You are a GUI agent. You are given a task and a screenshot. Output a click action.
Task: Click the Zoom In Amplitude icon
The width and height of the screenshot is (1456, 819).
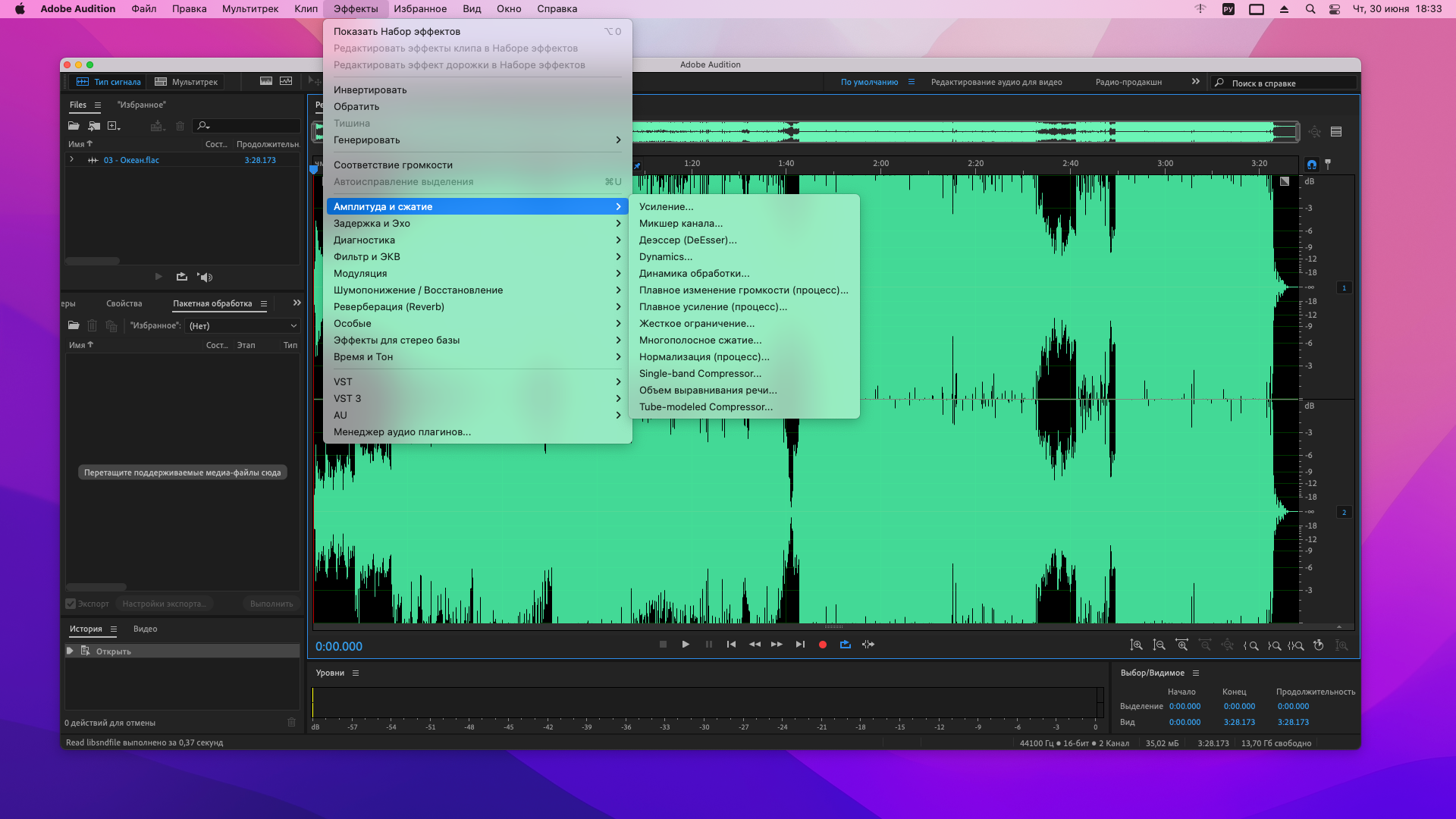click(1136, 645)
